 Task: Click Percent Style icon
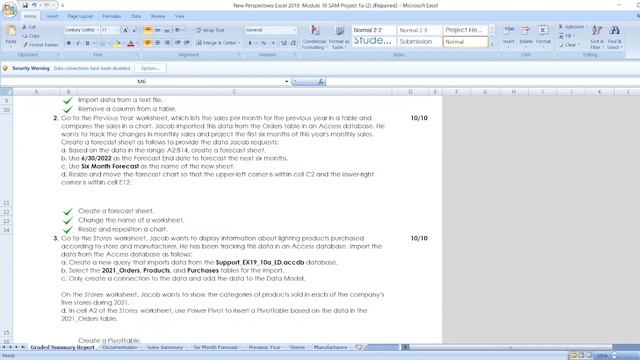pos(264,43)
